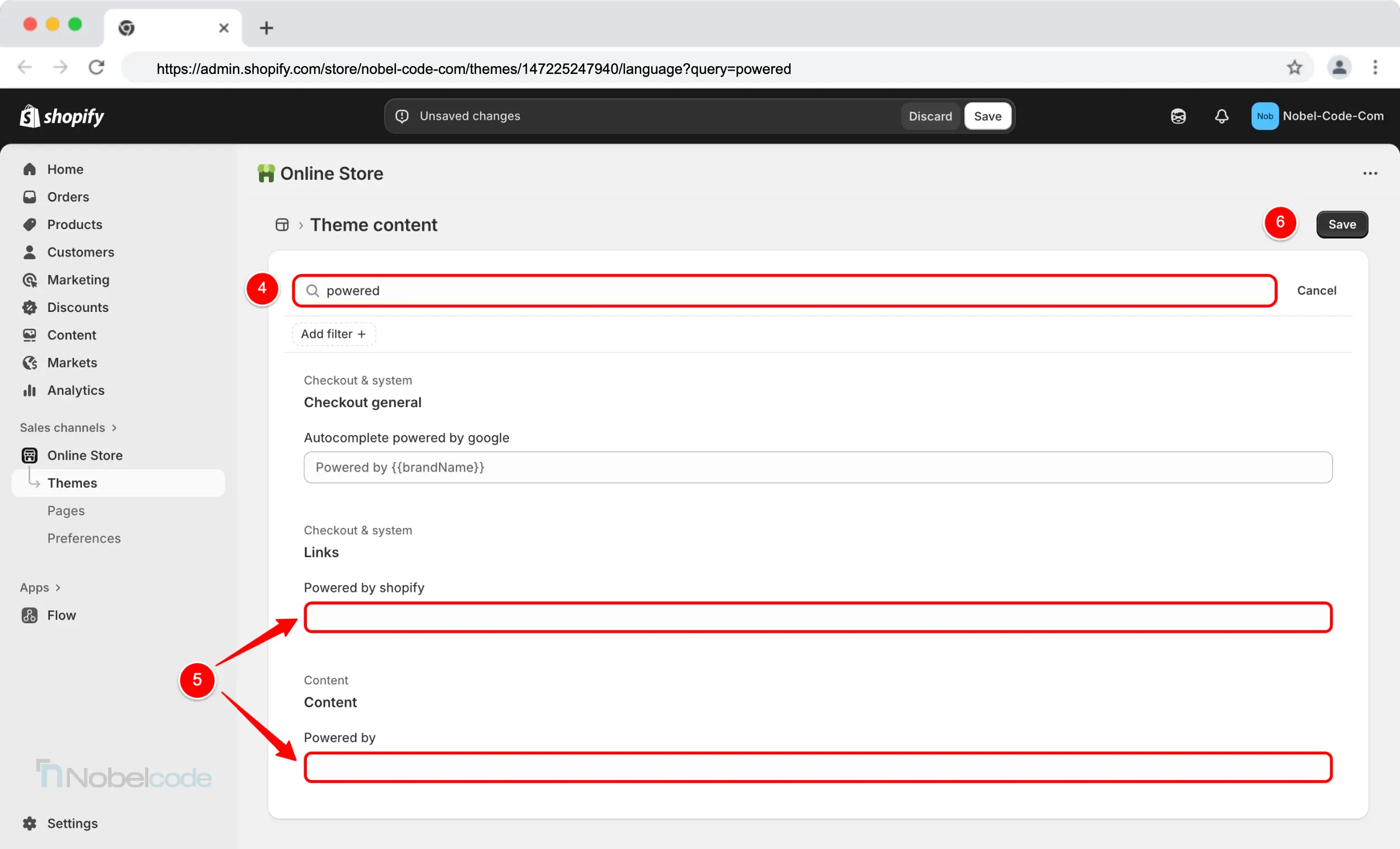
Task: Bookmark this page with star icon
Action: [1294, 68]
